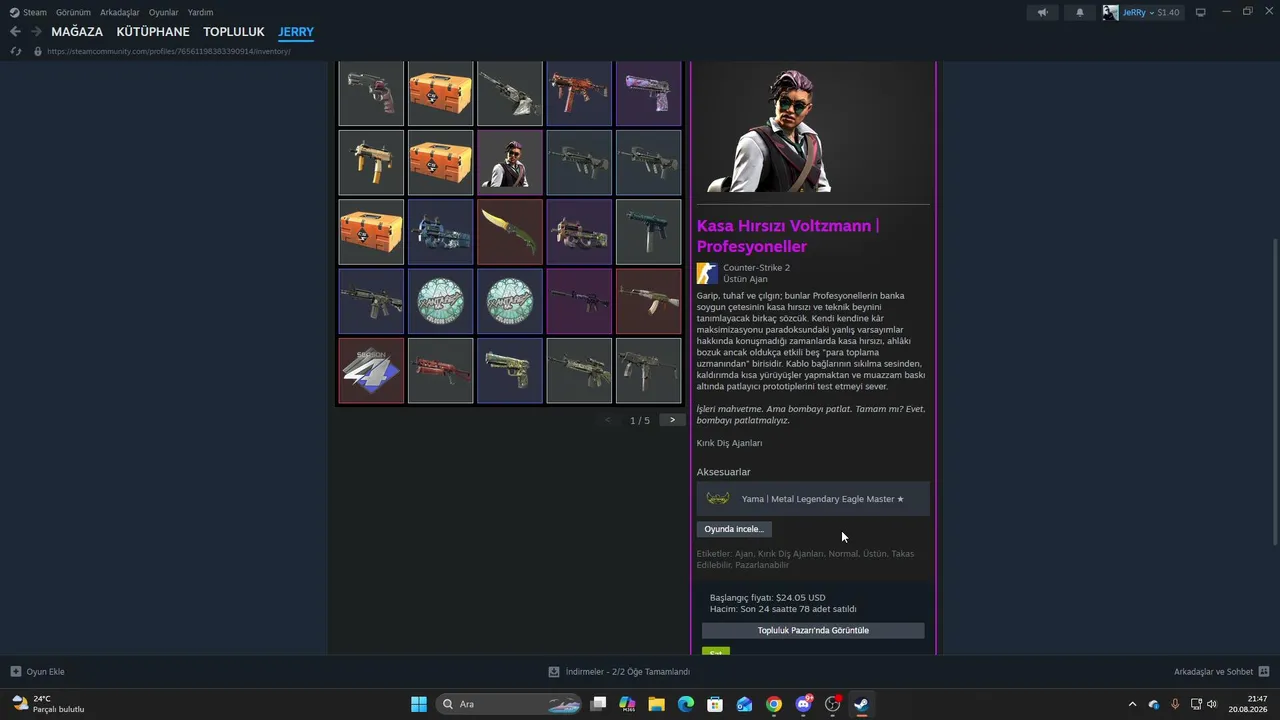The image size is (1280, 720).
Task: Open the Görünüm menu
Action: (x=74, y=12)
